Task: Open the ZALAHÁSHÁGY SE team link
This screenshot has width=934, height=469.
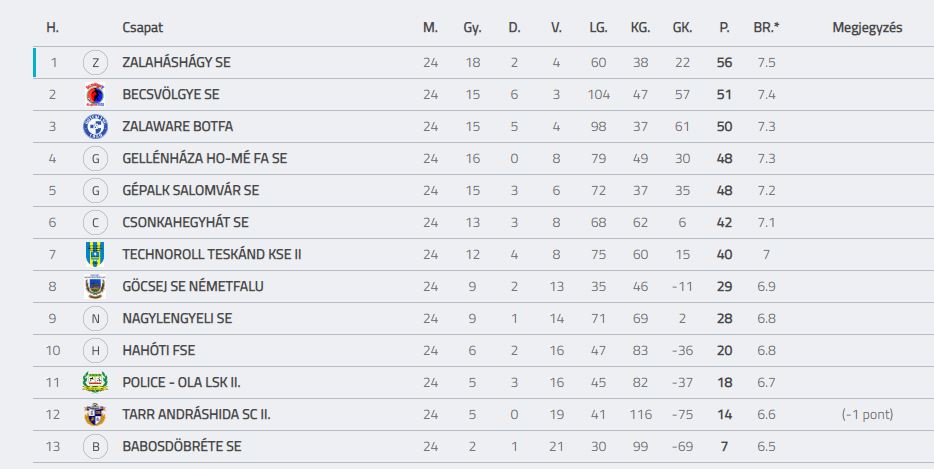Action: point(176,63)
